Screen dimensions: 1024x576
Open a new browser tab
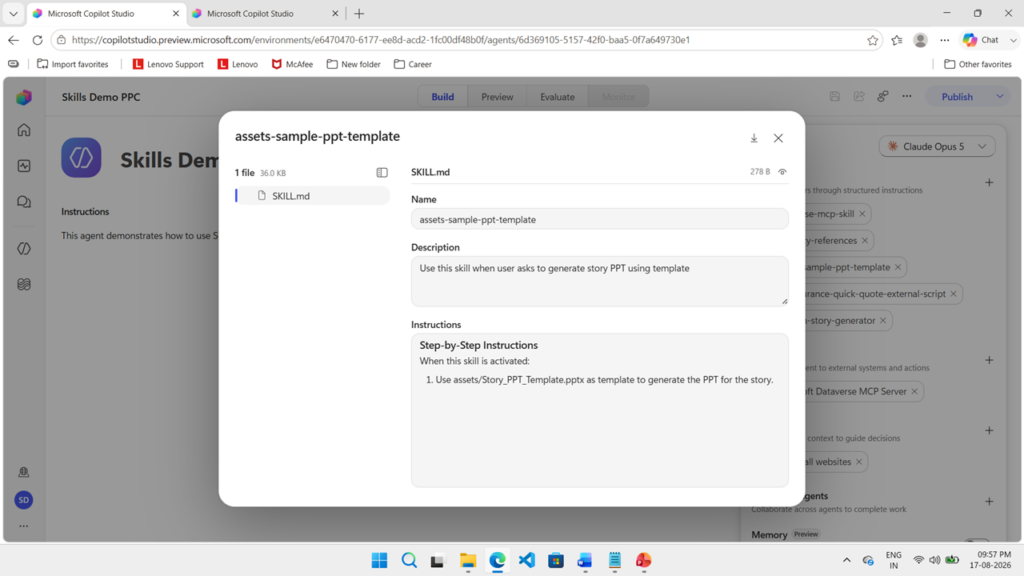click(359, 13)
